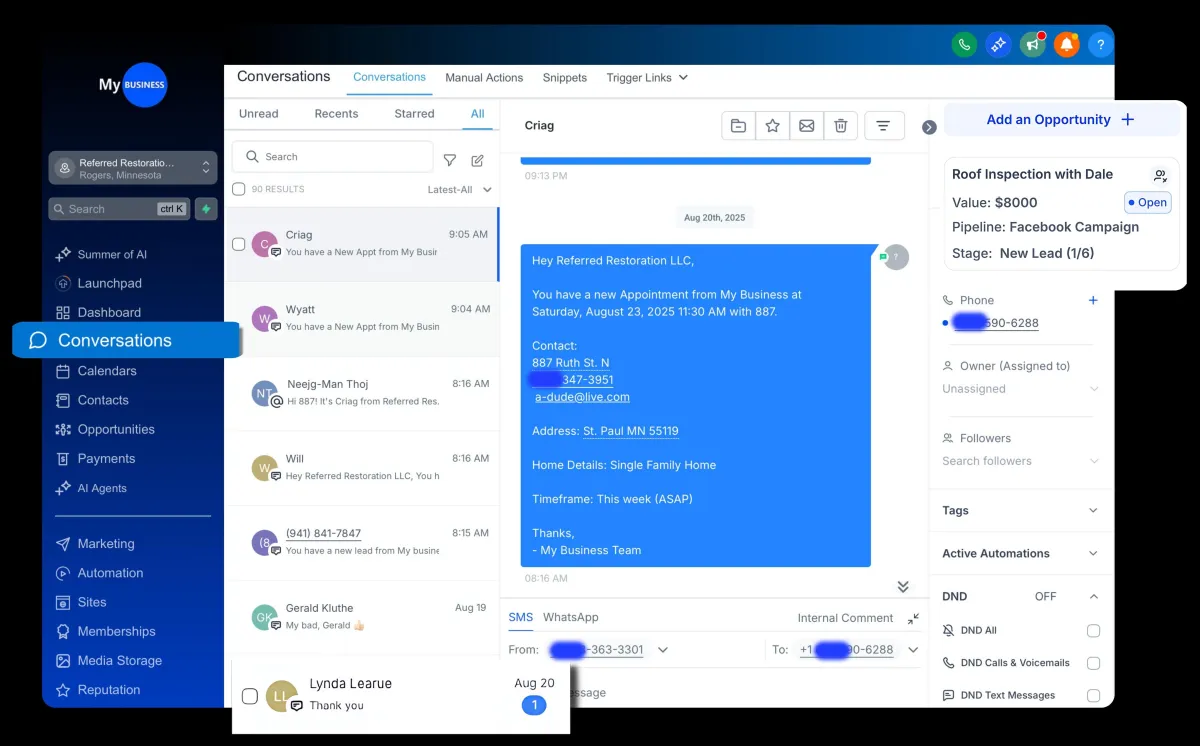This screenshot has width=1200, height=746.
Task: Expand message composer with arrows icon
Action: [913, 619]
